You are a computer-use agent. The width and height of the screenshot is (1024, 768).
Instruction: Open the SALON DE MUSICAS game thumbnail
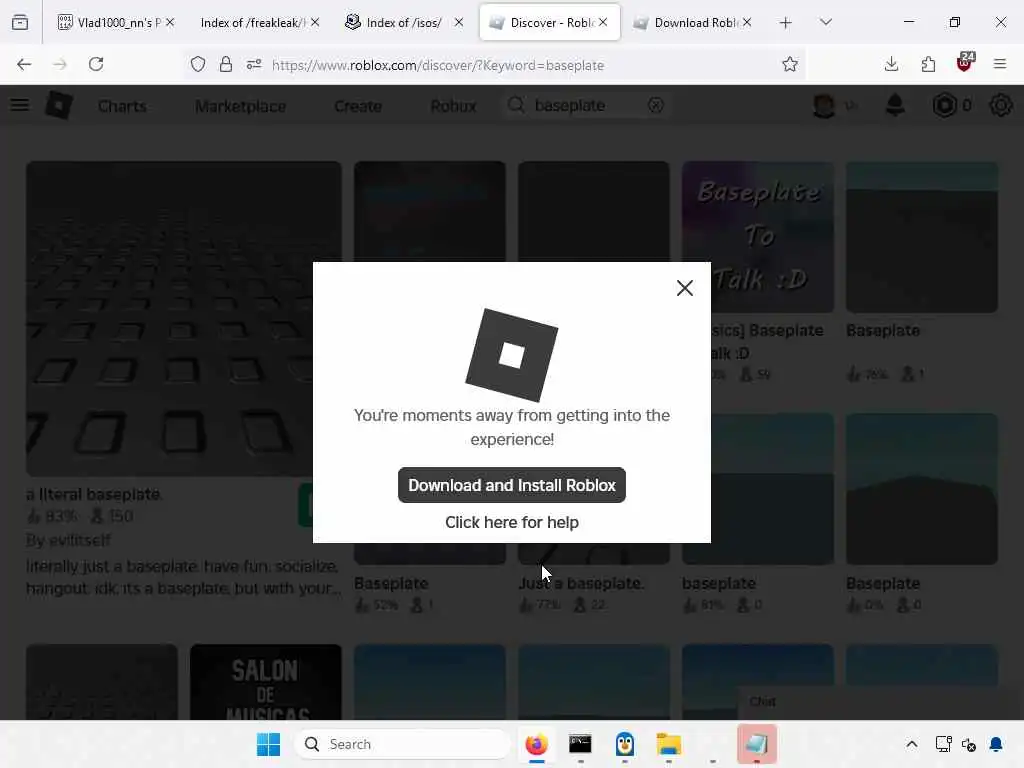click(266, 682)
